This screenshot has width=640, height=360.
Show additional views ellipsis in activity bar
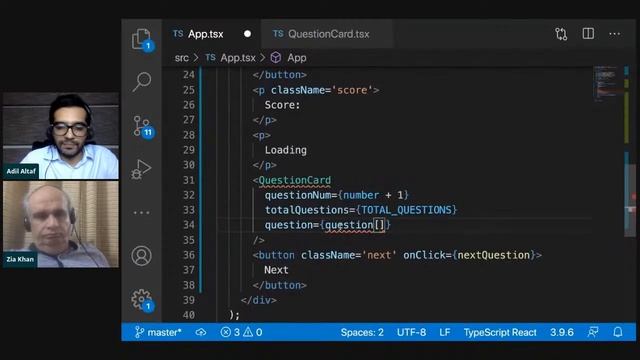pos(141,213)
